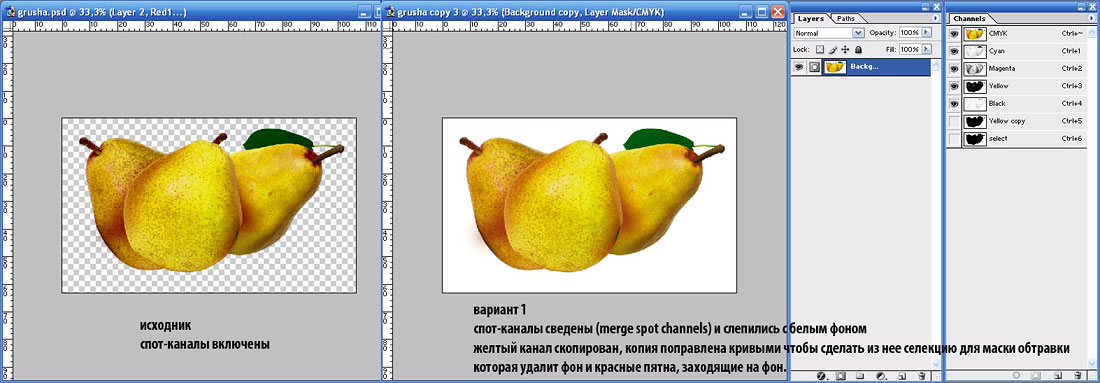The image size is (1100, 383).
Task: Lock image pixels brush icon
Action: pyautogui.click(x=833, y=50)
